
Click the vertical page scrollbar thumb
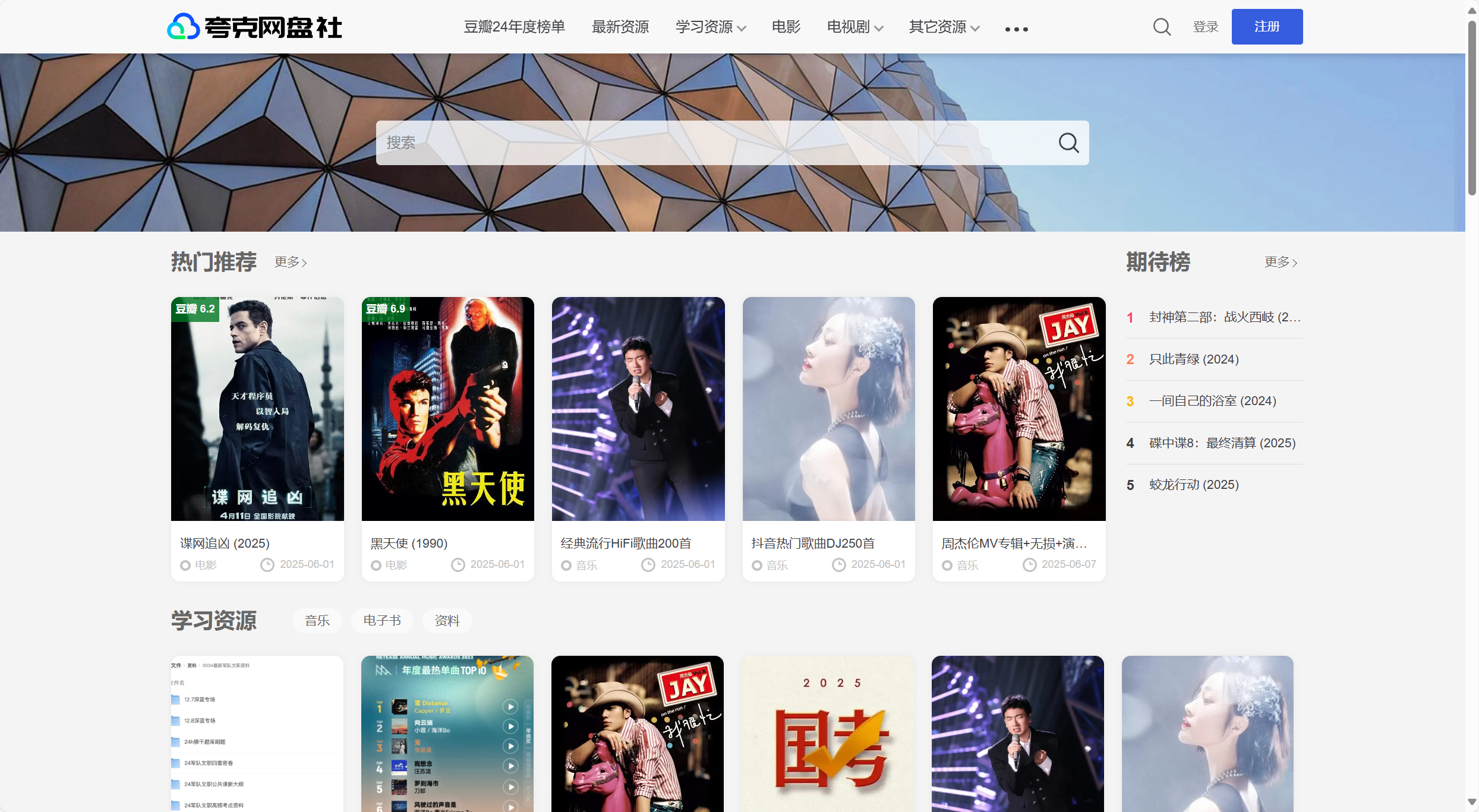[x=1472, y=107]
